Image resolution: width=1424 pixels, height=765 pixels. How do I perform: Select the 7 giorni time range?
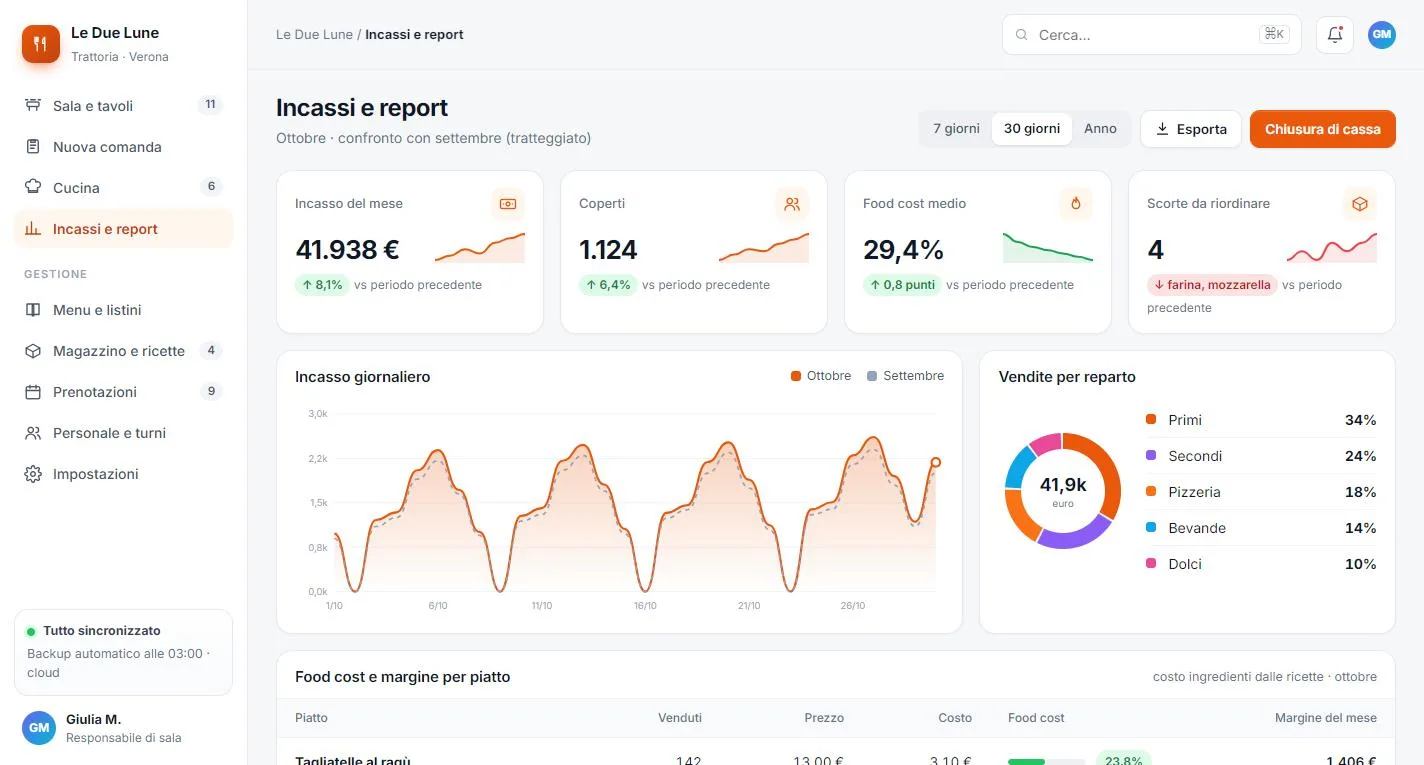pos(956,129)
